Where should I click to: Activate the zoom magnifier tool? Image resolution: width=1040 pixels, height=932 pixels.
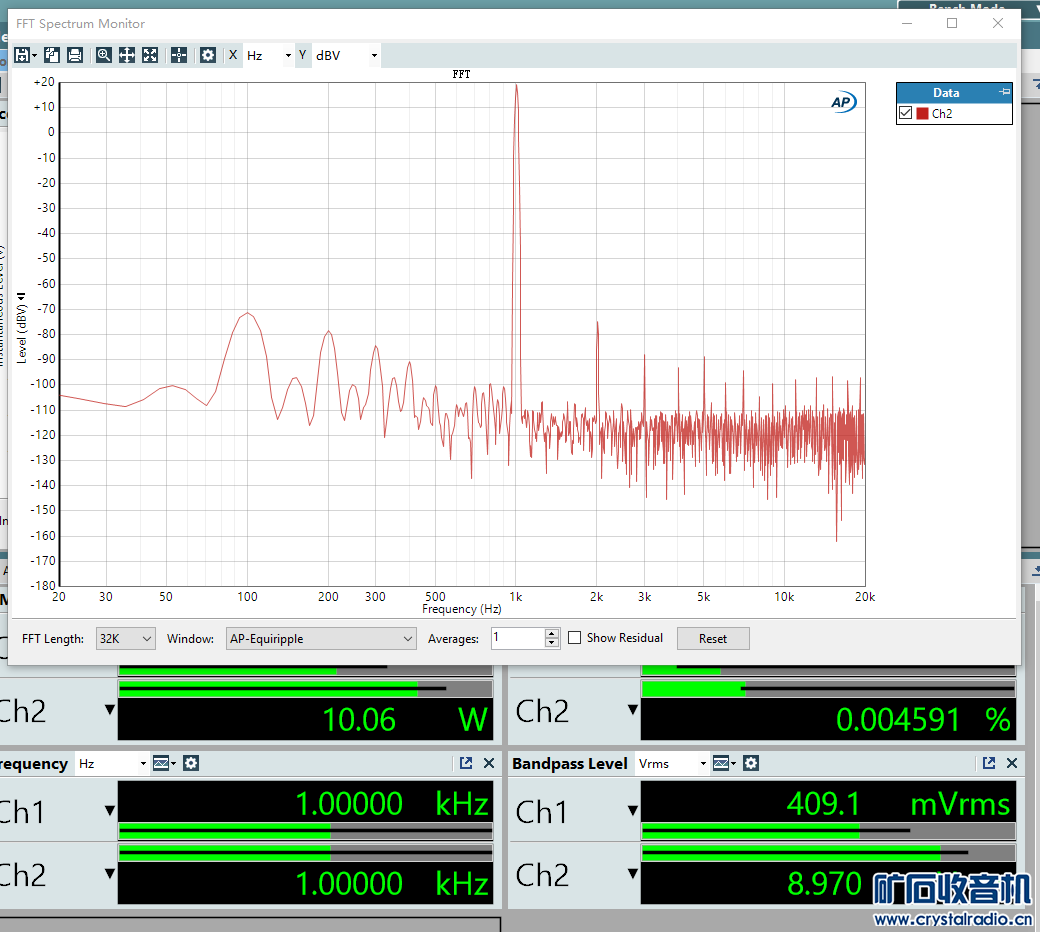pos(104,55)
